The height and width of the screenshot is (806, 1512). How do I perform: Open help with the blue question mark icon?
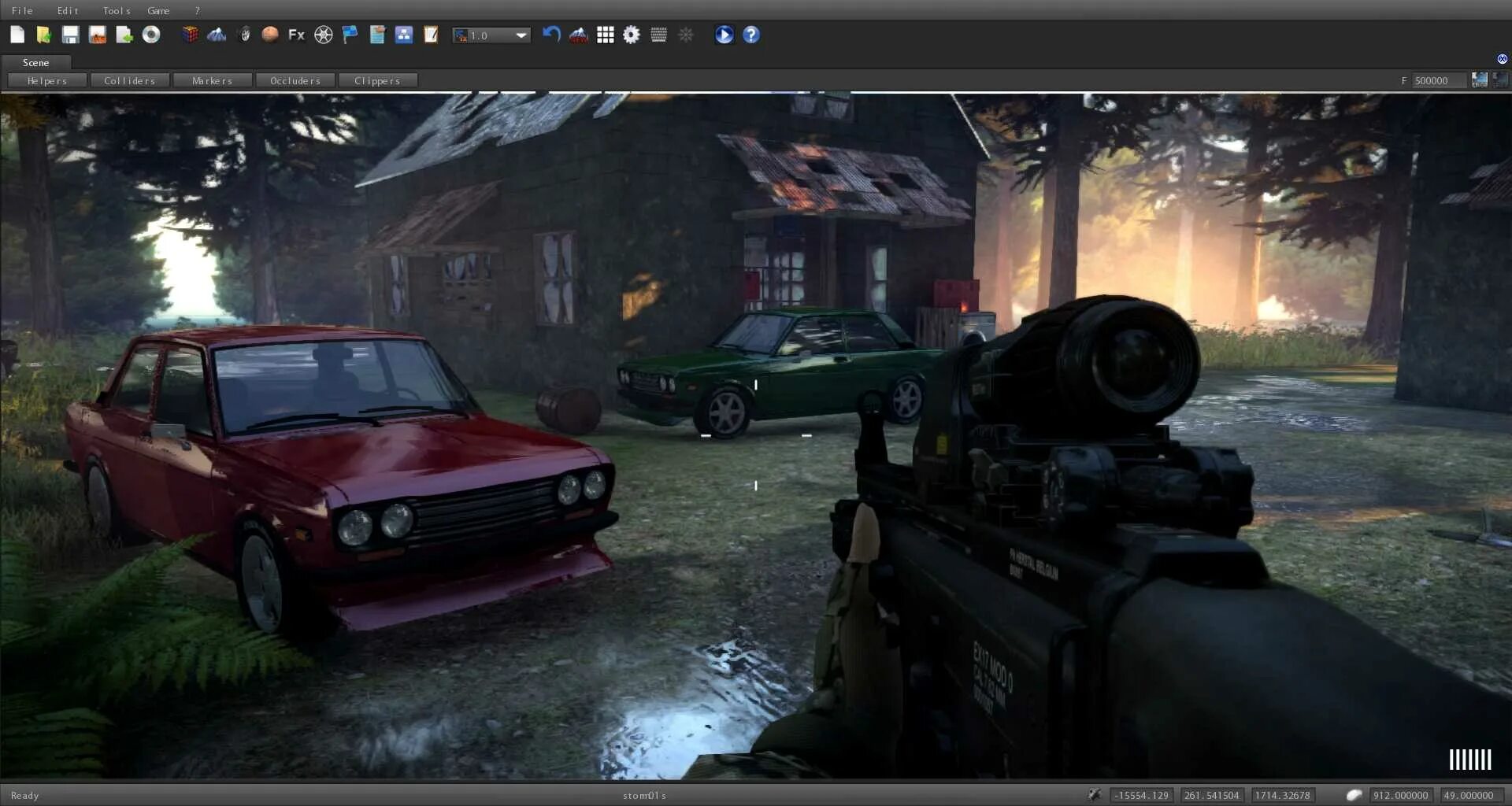pyautogui.click(x=751, y=35)
